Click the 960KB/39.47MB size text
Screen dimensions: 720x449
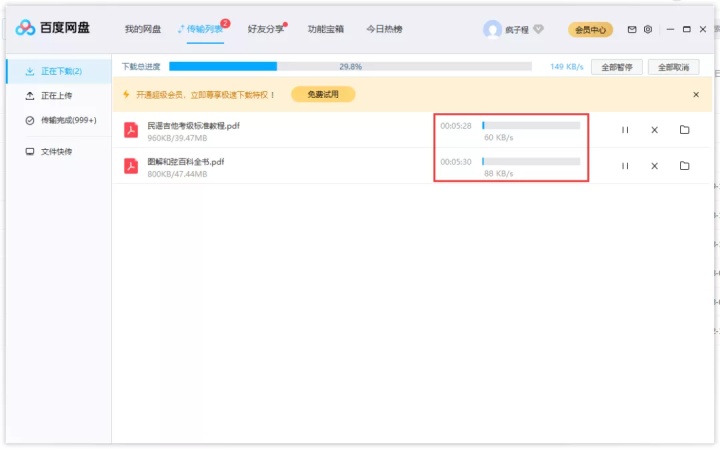(177, 138)
